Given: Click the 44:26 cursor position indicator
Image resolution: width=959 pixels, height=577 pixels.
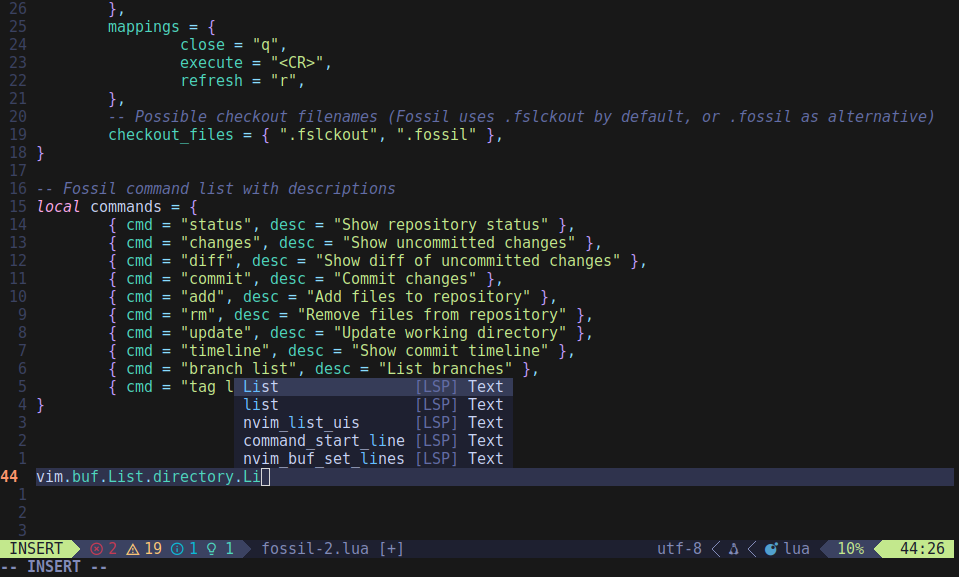Looking at the screenshot, I should pyautogui.click(x=921, y=549).
